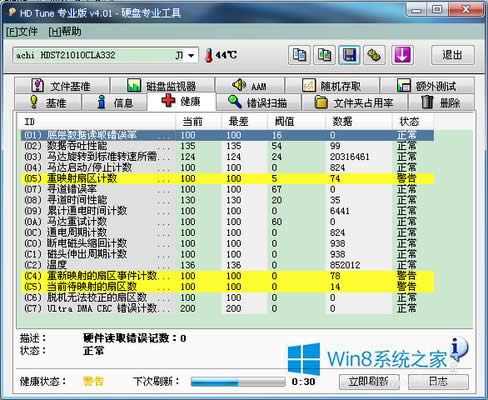Switch to the 额外测试 tab
Image resolution: width=488 pixels, height=400 pixels.
(427, 86)
